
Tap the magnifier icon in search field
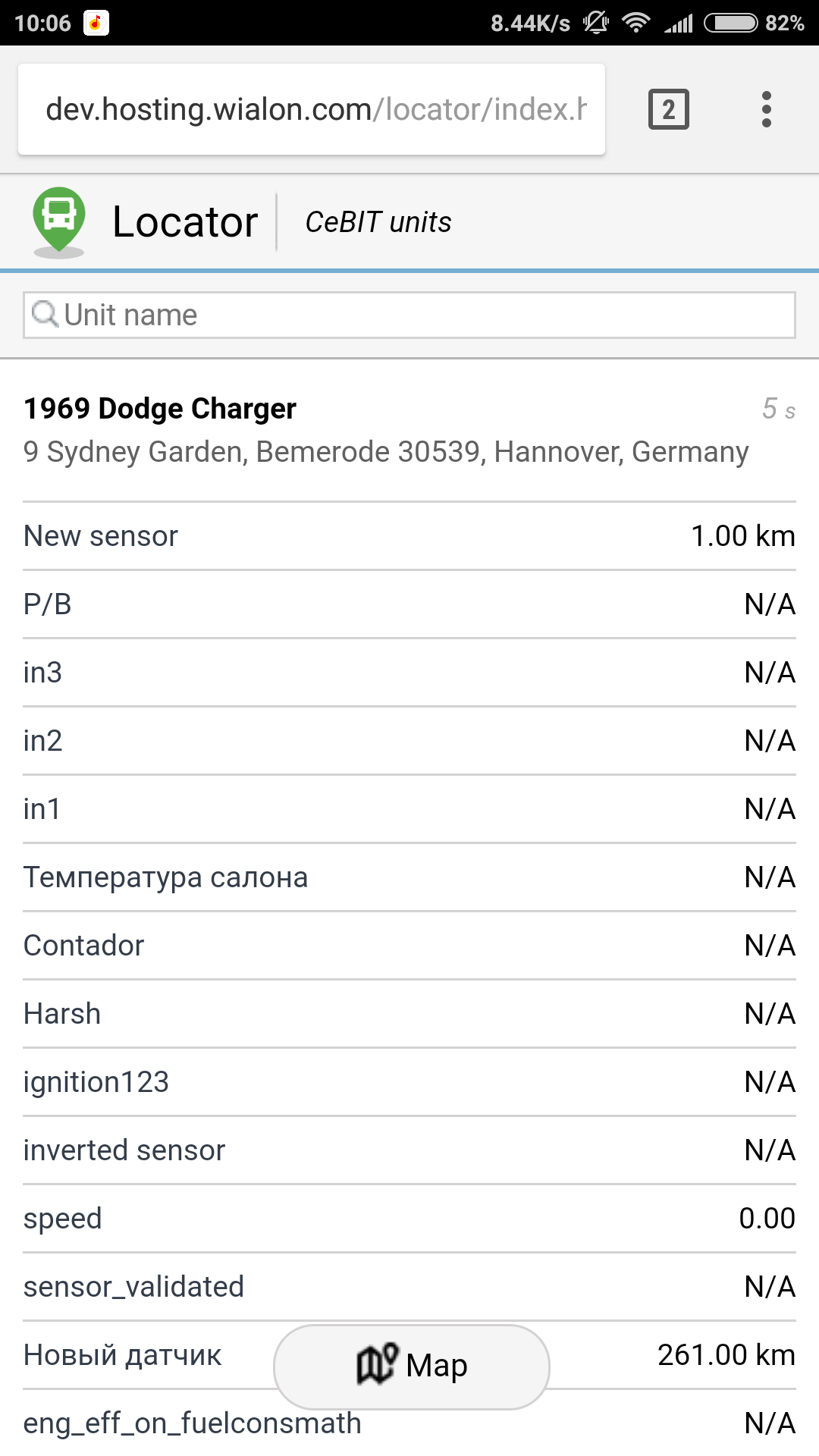click(45, 314)
